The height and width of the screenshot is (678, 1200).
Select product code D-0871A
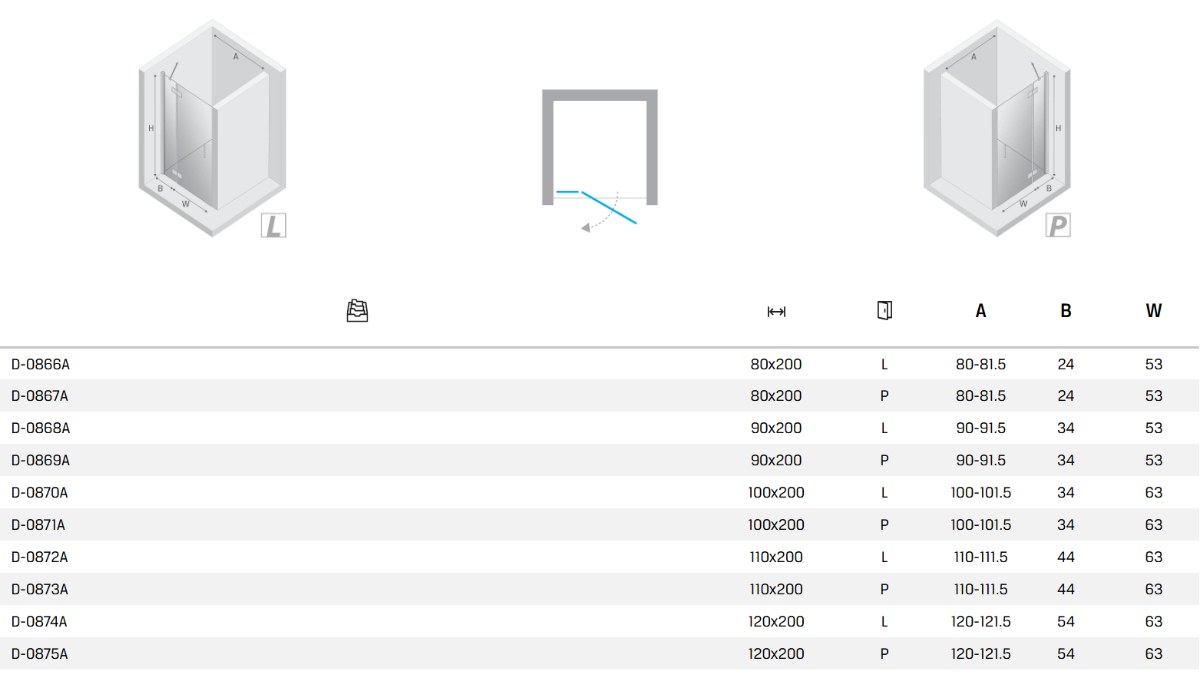[x=39, y=525]
